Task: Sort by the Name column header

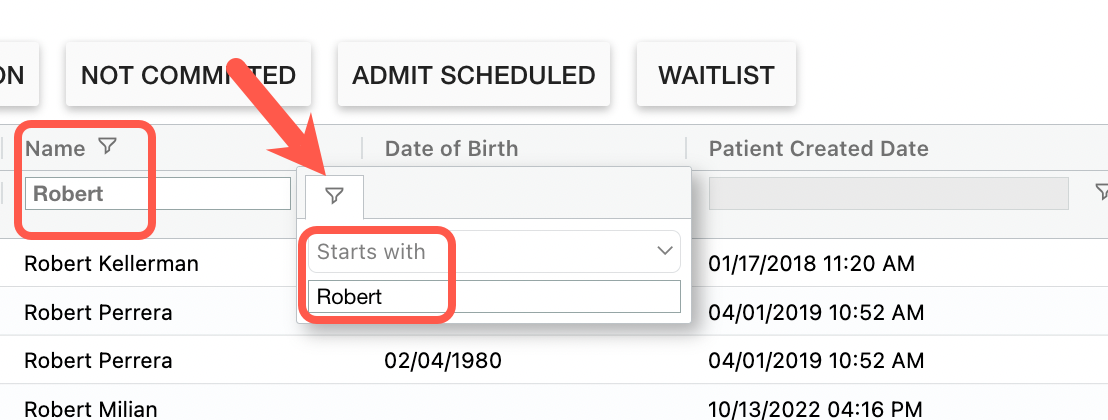Action: coord(55,149)
